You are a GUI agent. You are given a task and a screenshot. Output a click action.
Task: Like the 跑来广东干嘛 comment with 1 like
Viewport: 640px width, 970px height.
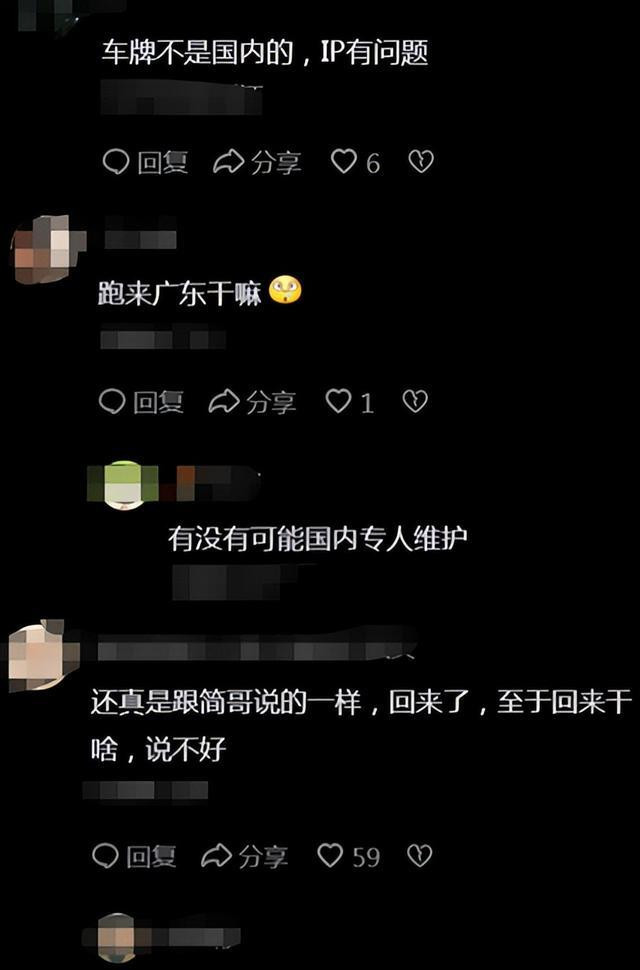[339, 401]
